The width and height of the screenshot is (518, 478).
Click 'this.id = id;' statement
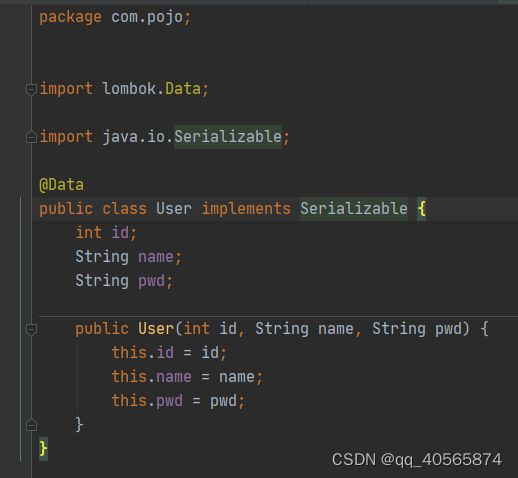pos(169,353)
